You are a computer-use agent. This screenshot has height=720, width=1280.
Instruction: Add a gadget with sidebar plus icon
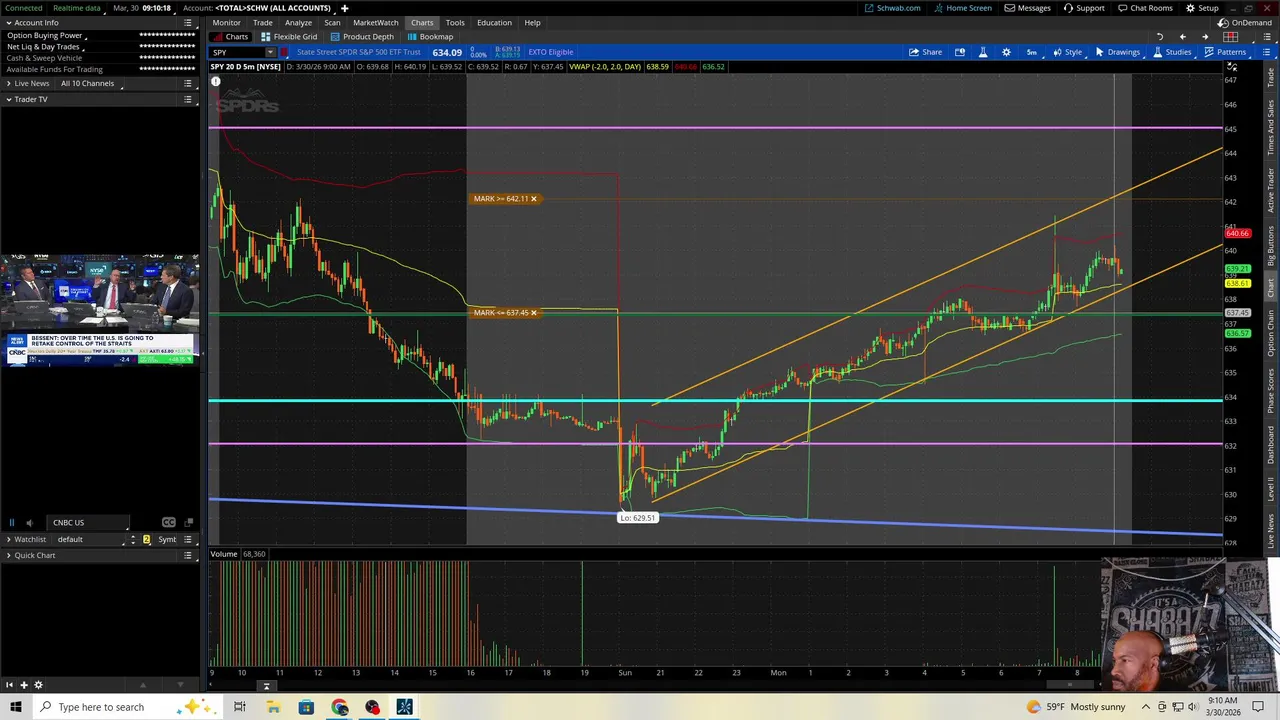[24, 685]
